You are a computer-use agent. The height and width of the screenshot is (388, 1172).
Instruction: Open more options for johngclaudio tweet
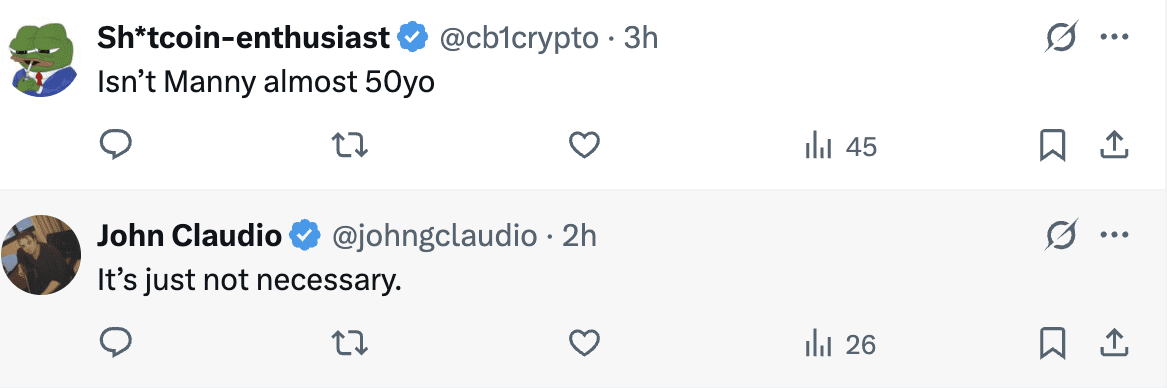pos(1114,235)
